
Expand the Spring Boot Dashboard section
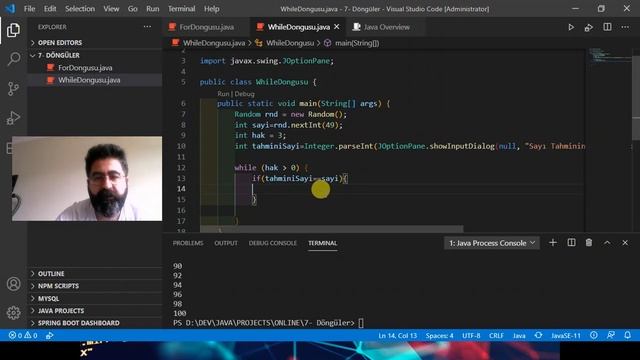[x=95, y=323]
